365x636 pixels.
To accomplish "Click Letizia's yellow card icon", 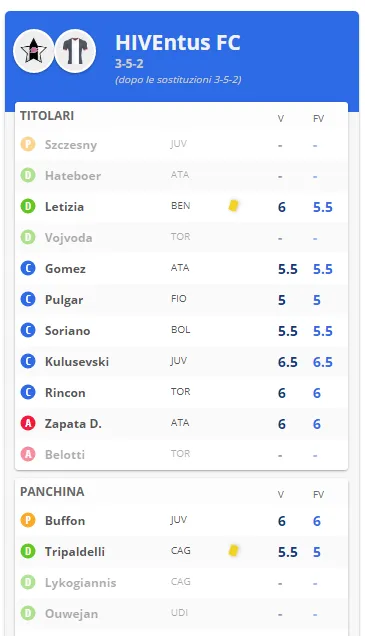I will click(233, 206).
